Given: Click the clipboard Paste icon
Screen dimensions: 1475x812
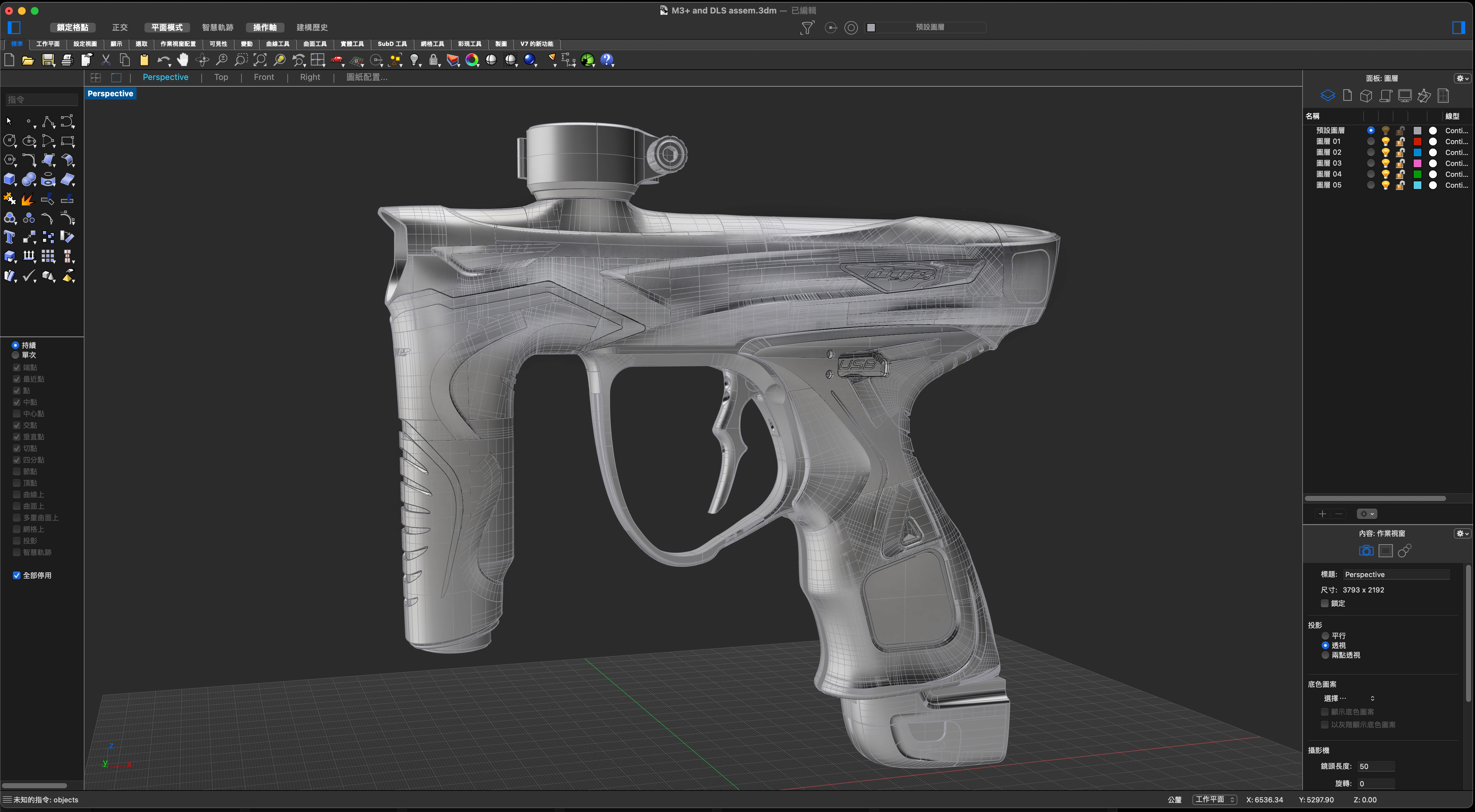Looking at the screenshot, I should coord(144,60).
